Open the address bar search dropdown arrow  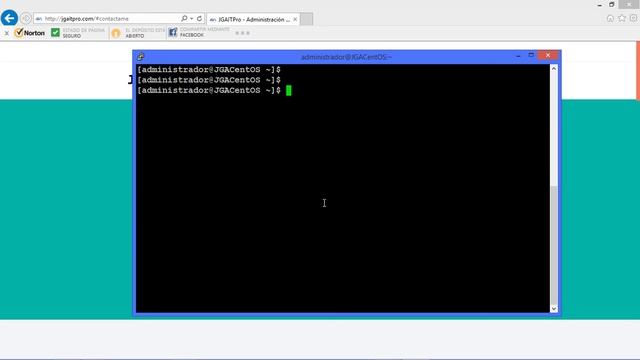(191, 18)
